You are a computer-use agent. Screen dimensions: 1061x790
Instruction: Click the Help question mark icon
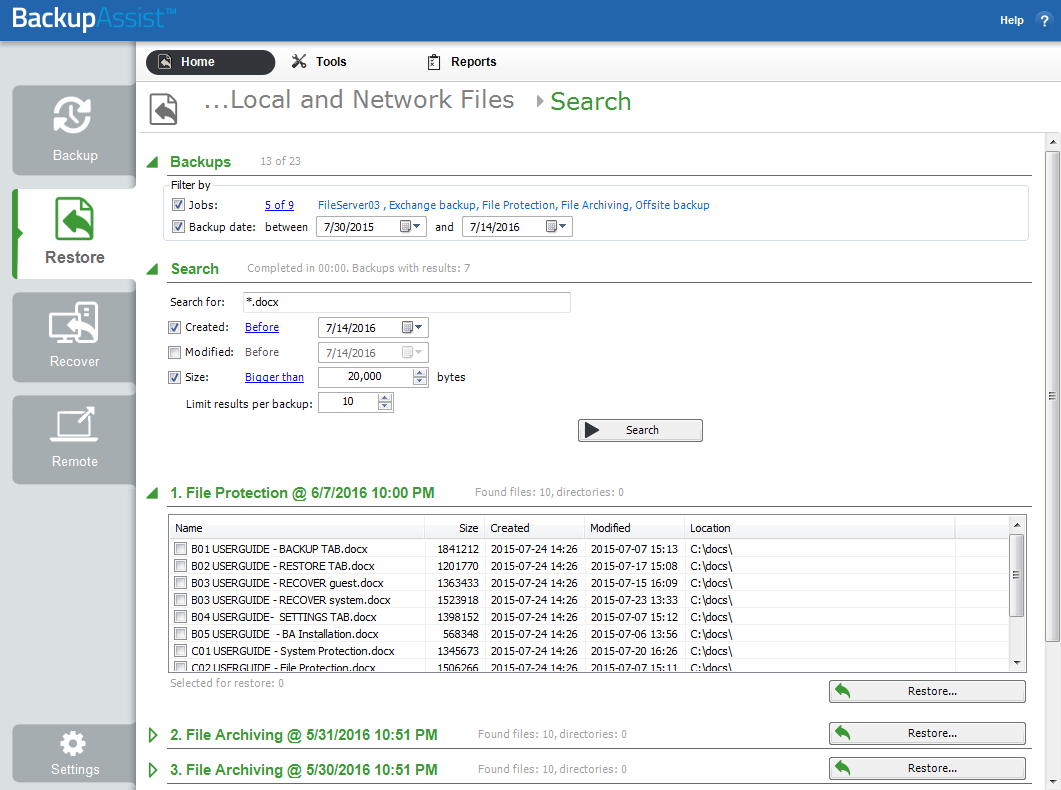coord(1044,20)
